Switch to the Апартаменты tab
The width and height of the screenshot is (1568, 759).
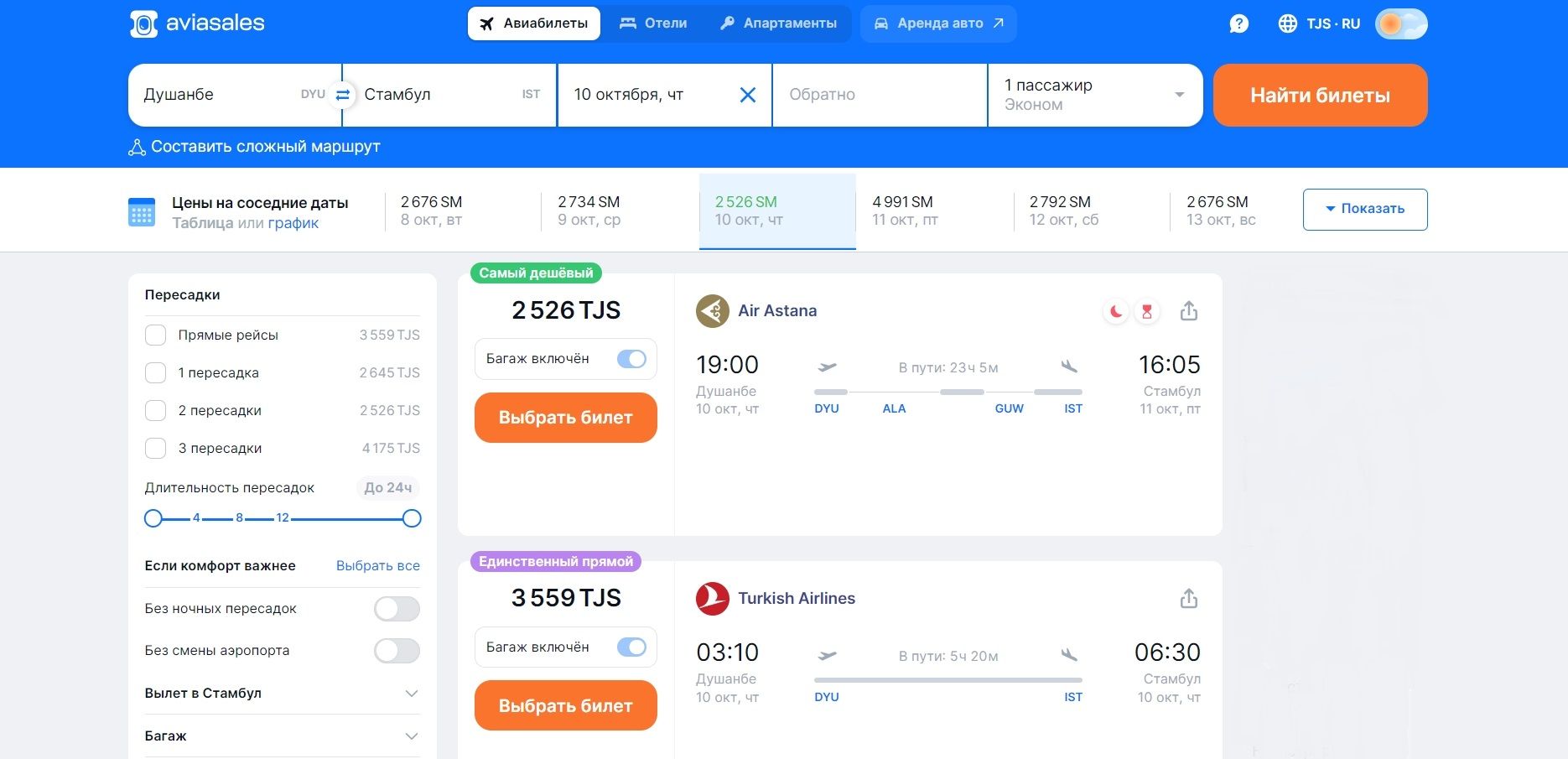pyautogui.click(x=778, y=23)
